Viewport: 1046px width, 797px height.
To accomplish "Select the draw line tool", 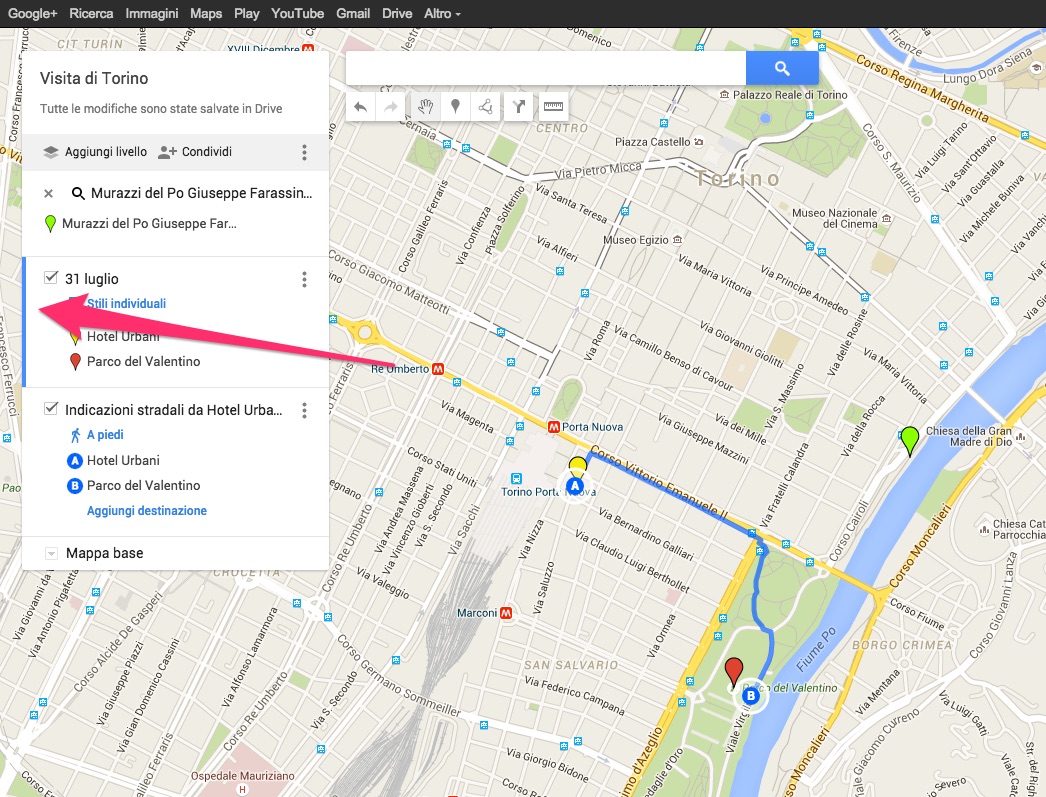I will (x=485, y=107).
